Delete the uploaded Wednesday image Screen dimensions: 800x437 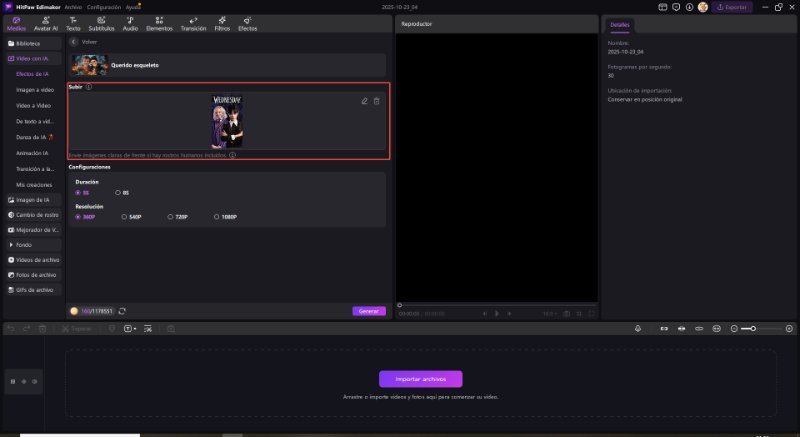(377, 101)
